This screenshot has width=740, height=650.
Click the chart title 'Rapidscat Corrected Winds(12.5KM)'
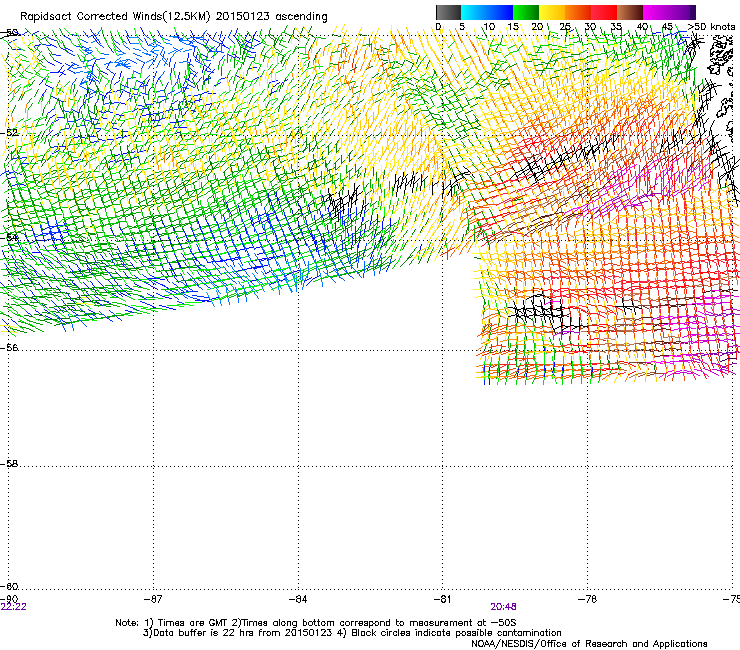[115, 17]
